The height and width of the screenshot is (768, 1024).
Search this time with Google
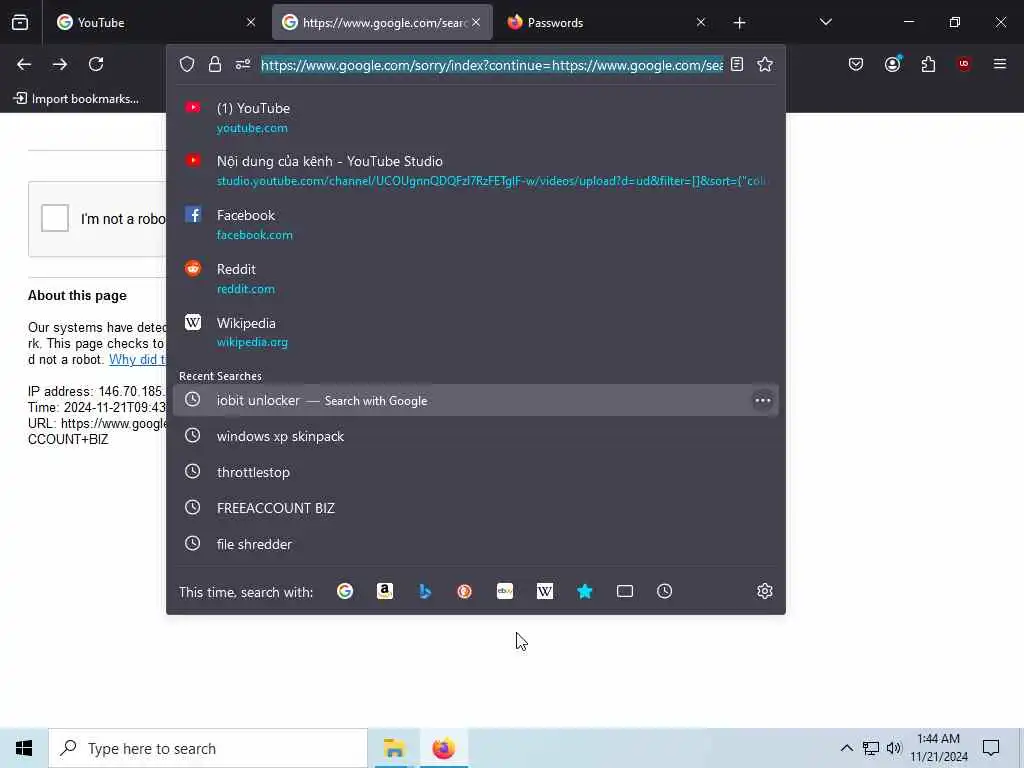click(345, 591)
